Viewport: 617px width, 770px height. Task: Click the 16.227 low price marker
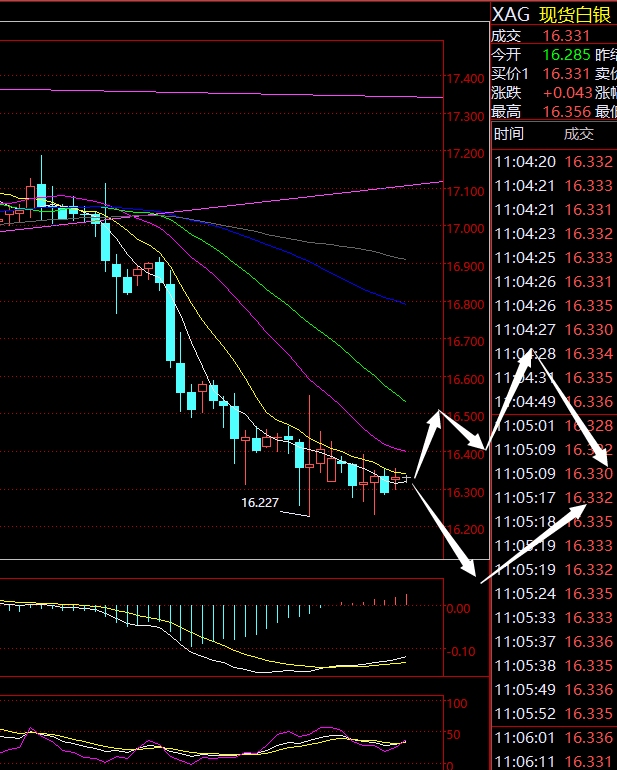click(259, 502)
